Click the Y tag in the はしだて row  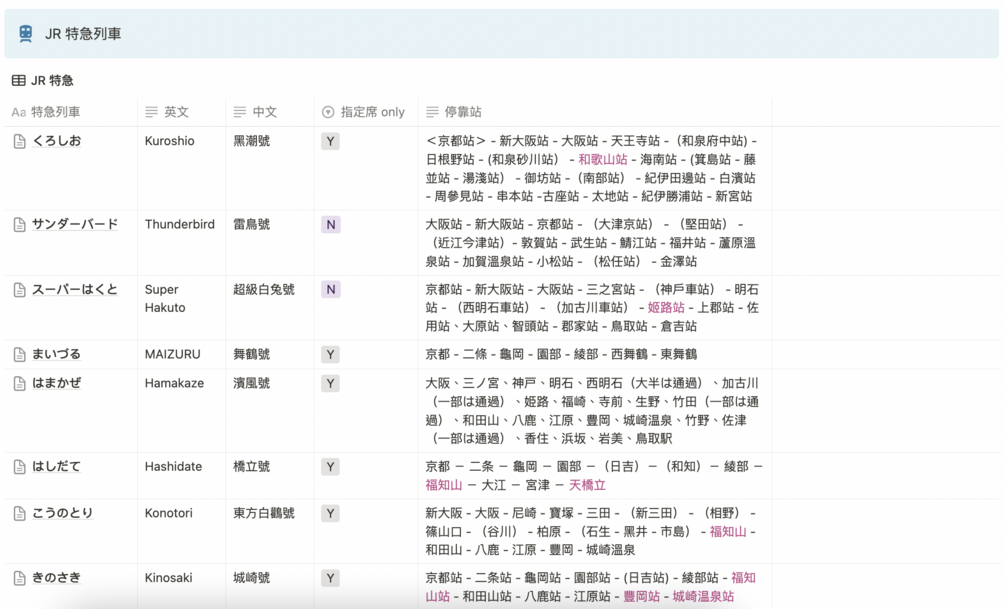(x=330, y=467)
